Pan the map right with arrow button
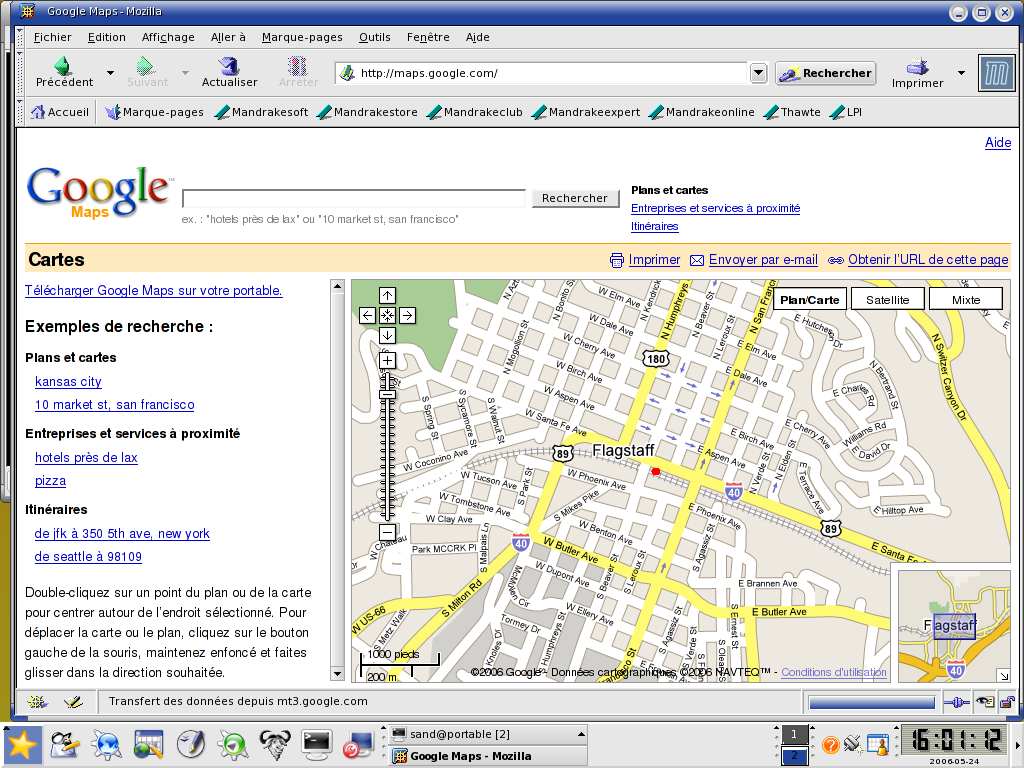This screenshot has height=768, width=1024. [407, 315]
